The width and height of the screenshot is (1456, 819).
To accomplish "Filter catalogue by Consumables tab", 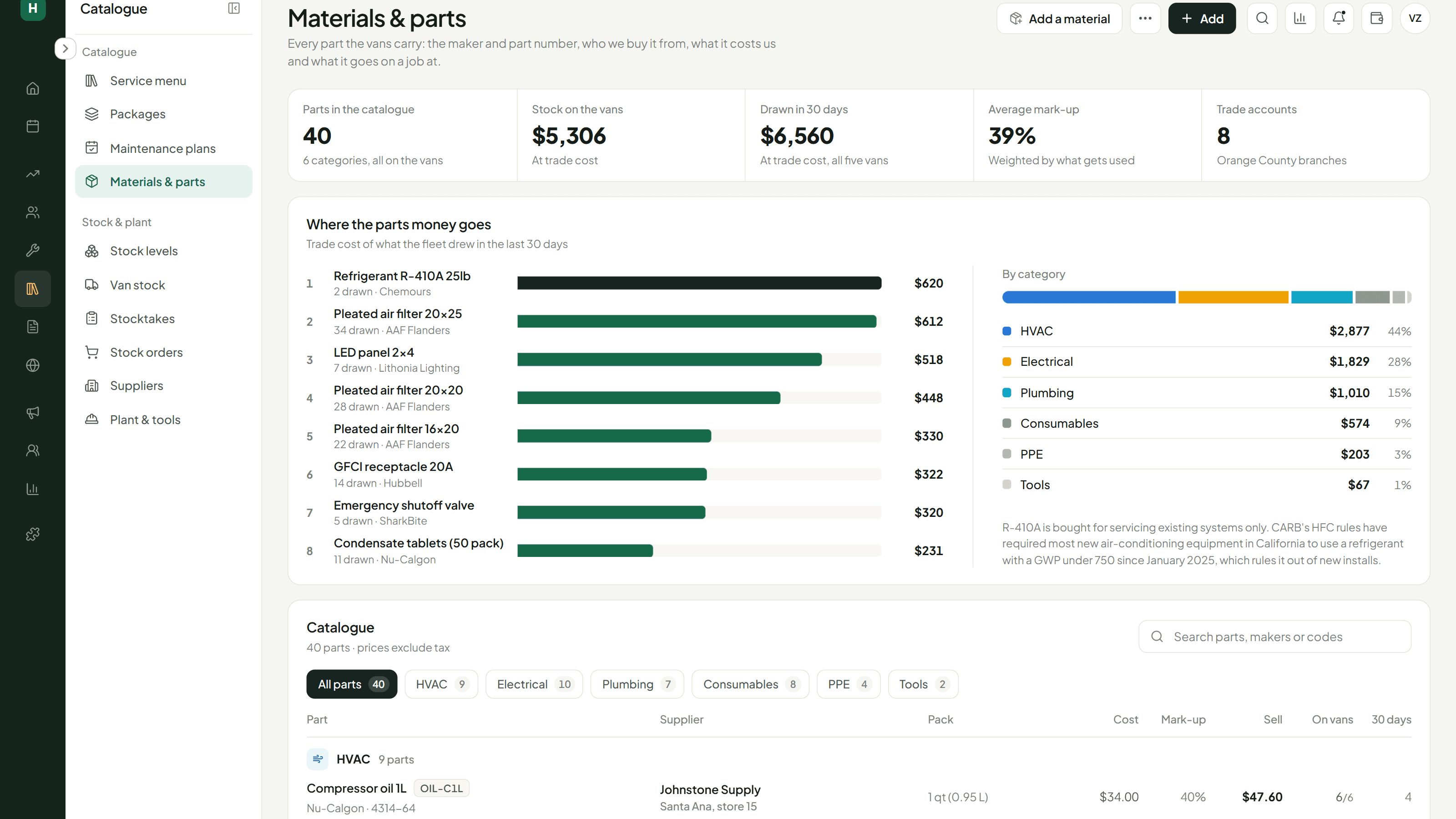I will pyautogui.click(x=750, y=684).
